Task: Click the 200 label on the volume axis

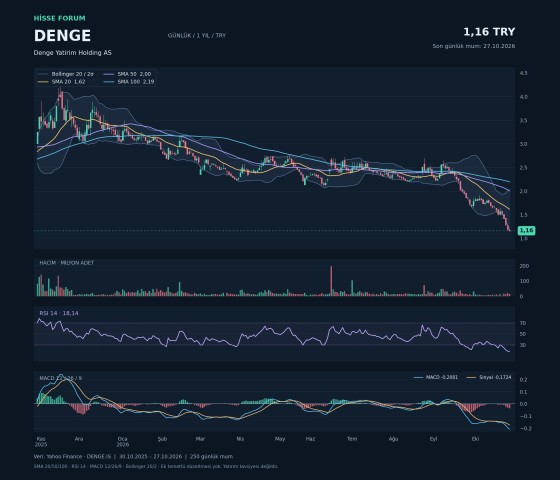Action: [x=524, y=266]
